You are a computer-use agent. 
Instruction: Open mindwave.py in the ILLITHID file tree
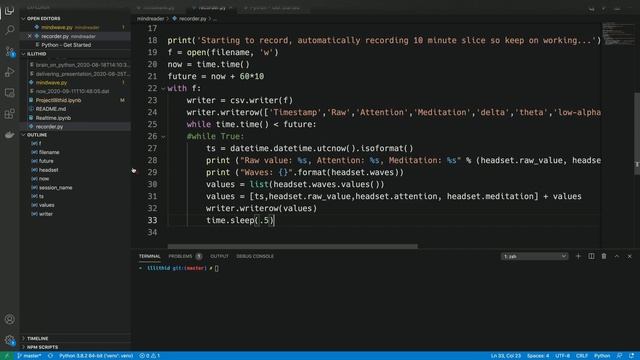tap(76, 82)
